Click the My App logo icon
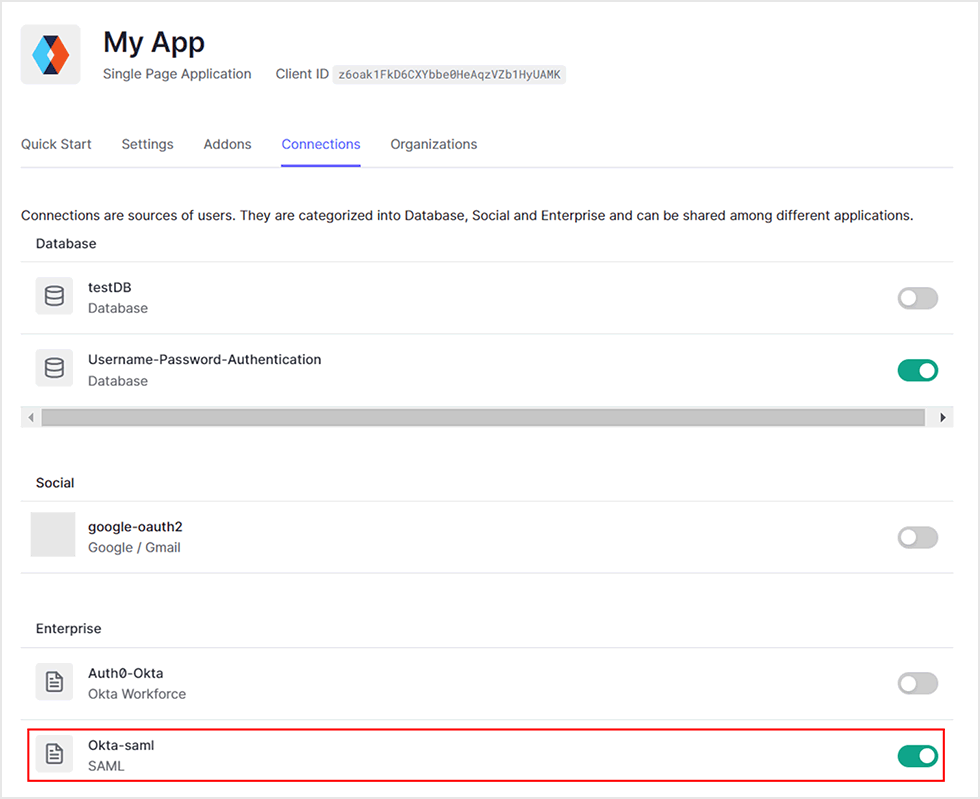The image size is (980, 799). (x=51, y=54)
